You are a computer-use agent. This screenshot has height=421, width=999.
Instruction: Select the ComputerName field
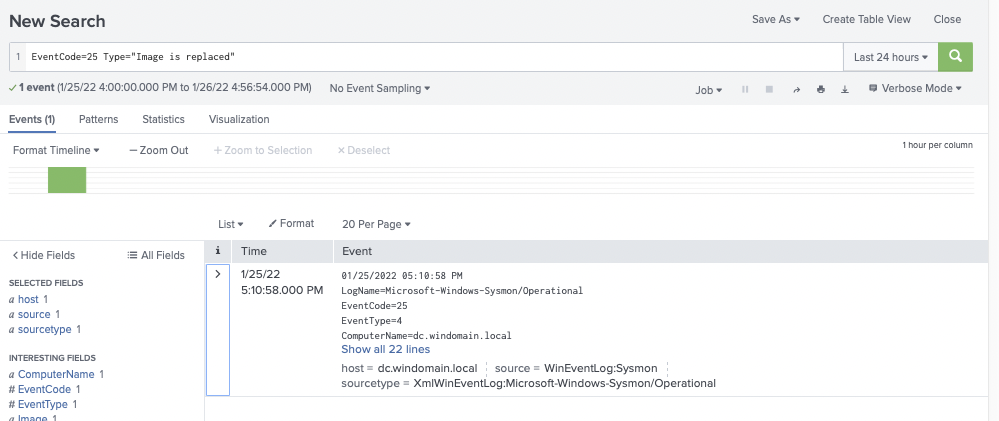pyautogui.click(x=56, y=374)
